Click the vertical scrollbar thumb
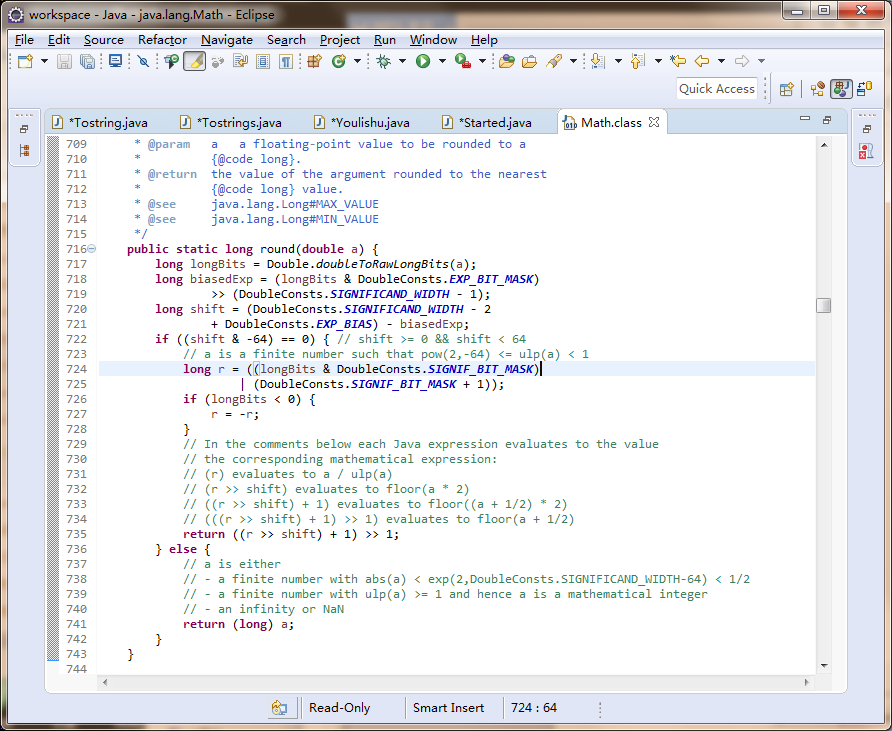Screen dimensions: 892x731 click(x=823, y=305)
